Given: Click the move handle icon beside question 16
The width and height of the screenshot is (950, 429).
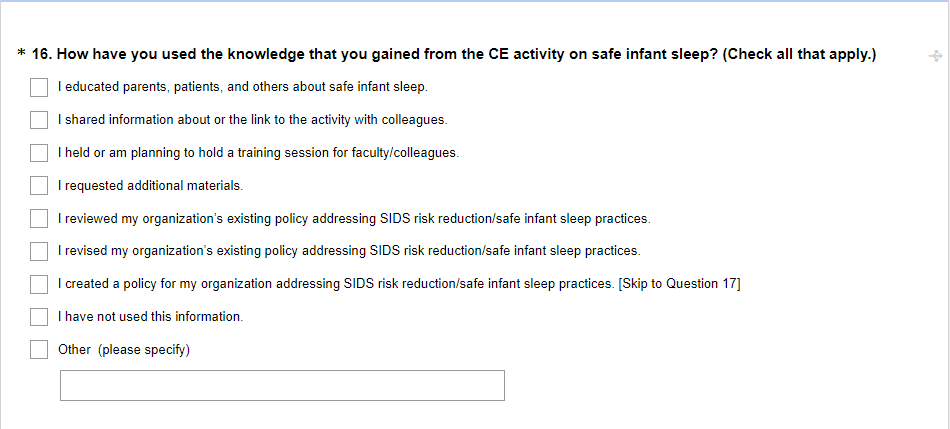Looking at the screenshot, I should click(935, 57).
